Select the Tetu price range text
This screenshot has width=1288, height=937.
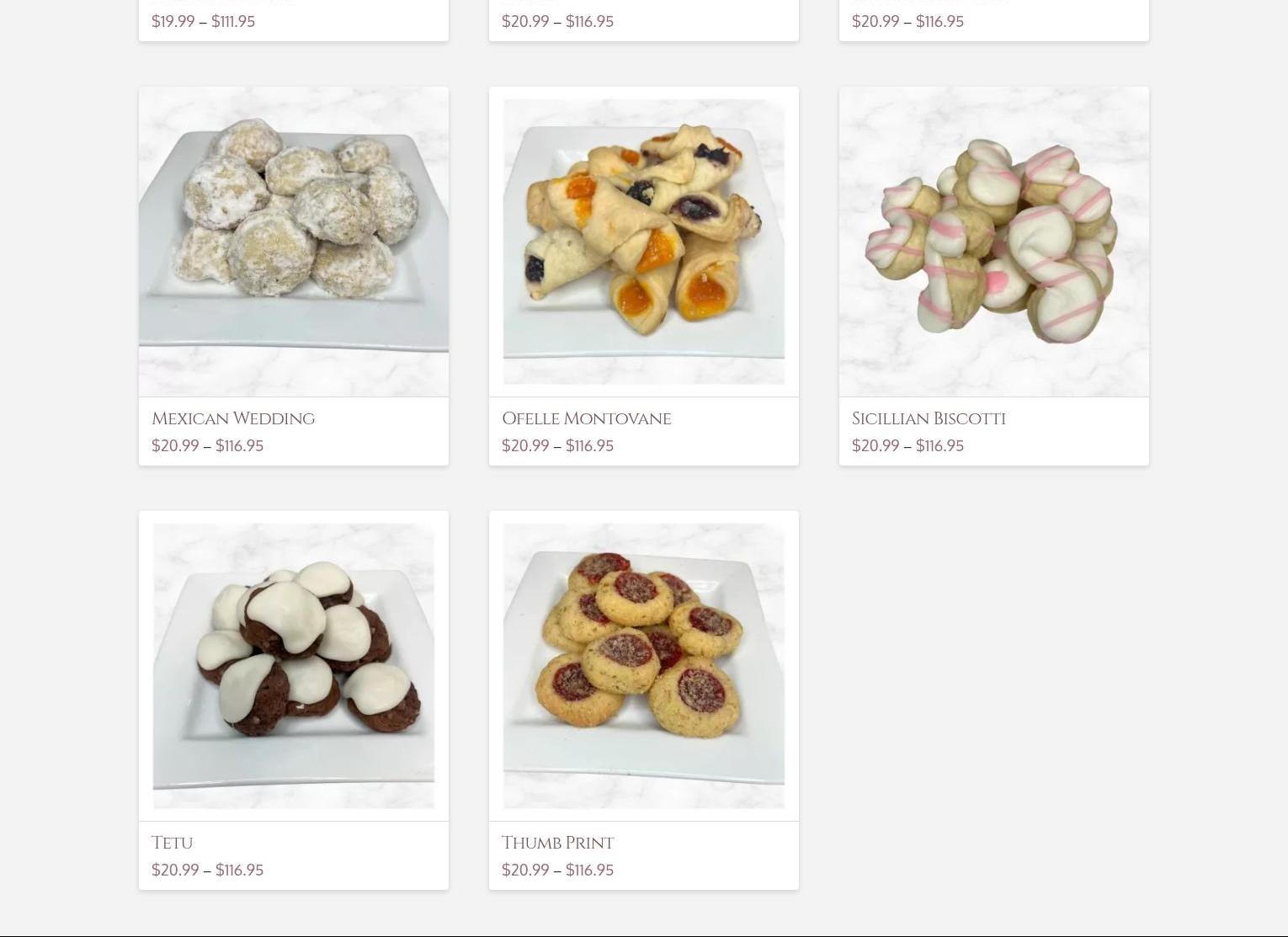[208, 870]
